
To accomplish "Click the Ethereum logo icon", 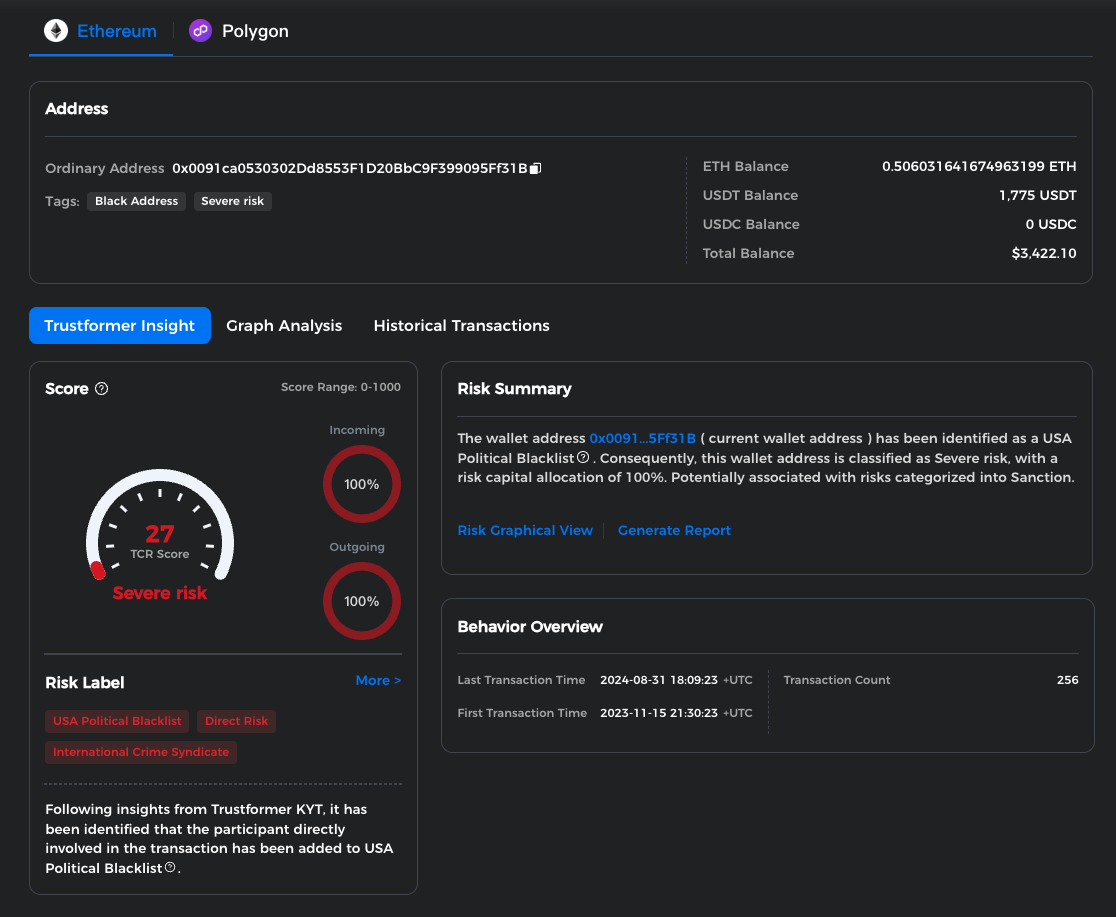I will 56,31.
